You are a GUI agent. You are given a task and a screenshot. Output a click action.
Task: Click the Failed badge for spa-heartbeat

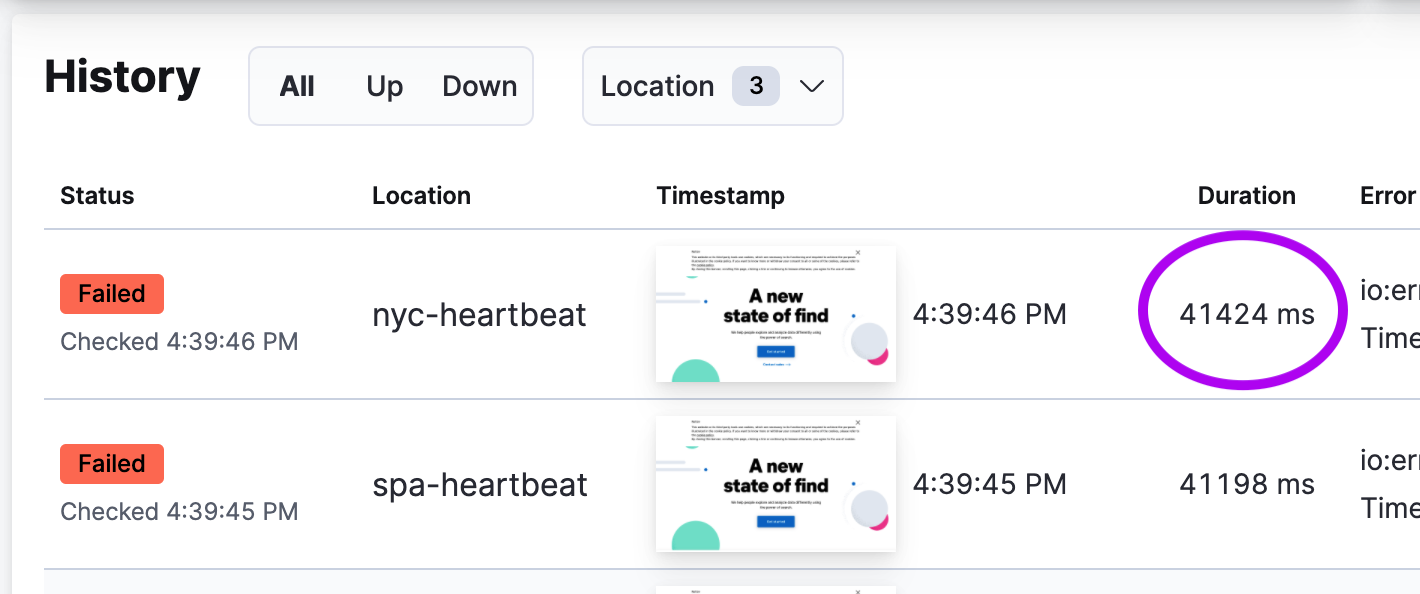pos(111,463)
